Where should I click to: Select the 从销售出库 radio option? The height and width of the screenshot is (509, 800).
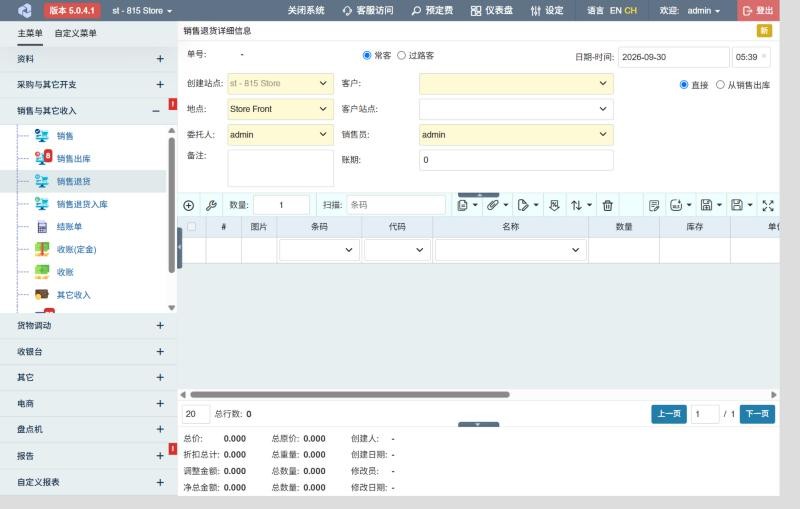720,85
